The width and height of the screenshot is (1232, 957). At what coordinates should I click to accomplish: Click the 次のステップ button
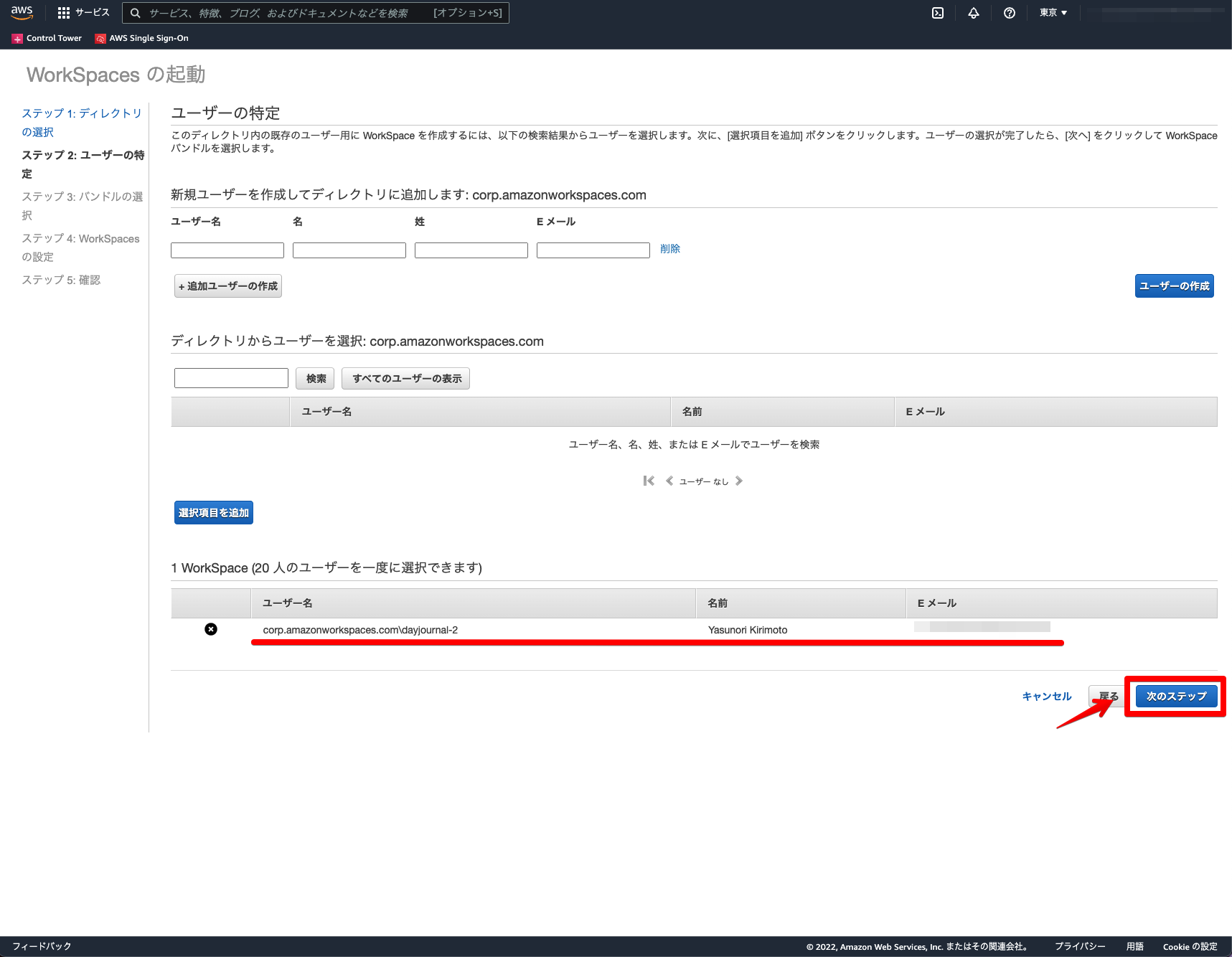1177,697
